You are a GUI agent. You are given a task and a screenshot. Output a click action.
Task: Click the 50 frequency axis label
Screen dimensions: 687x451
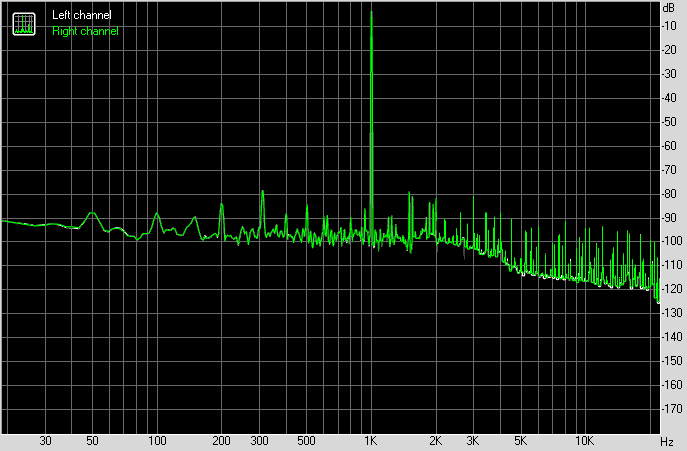[x=92, y=441]
